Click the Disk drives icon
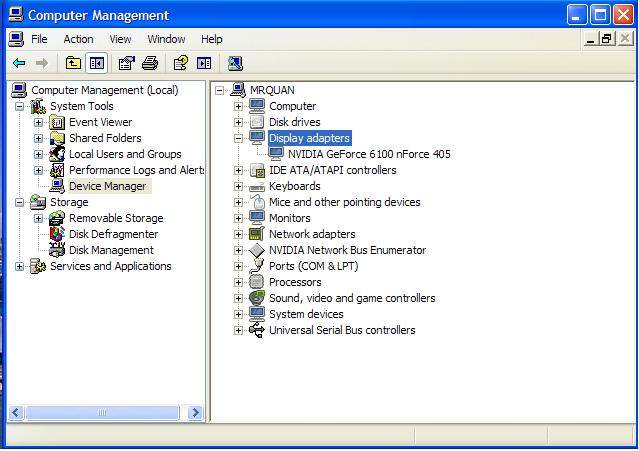 click(257, 122)
